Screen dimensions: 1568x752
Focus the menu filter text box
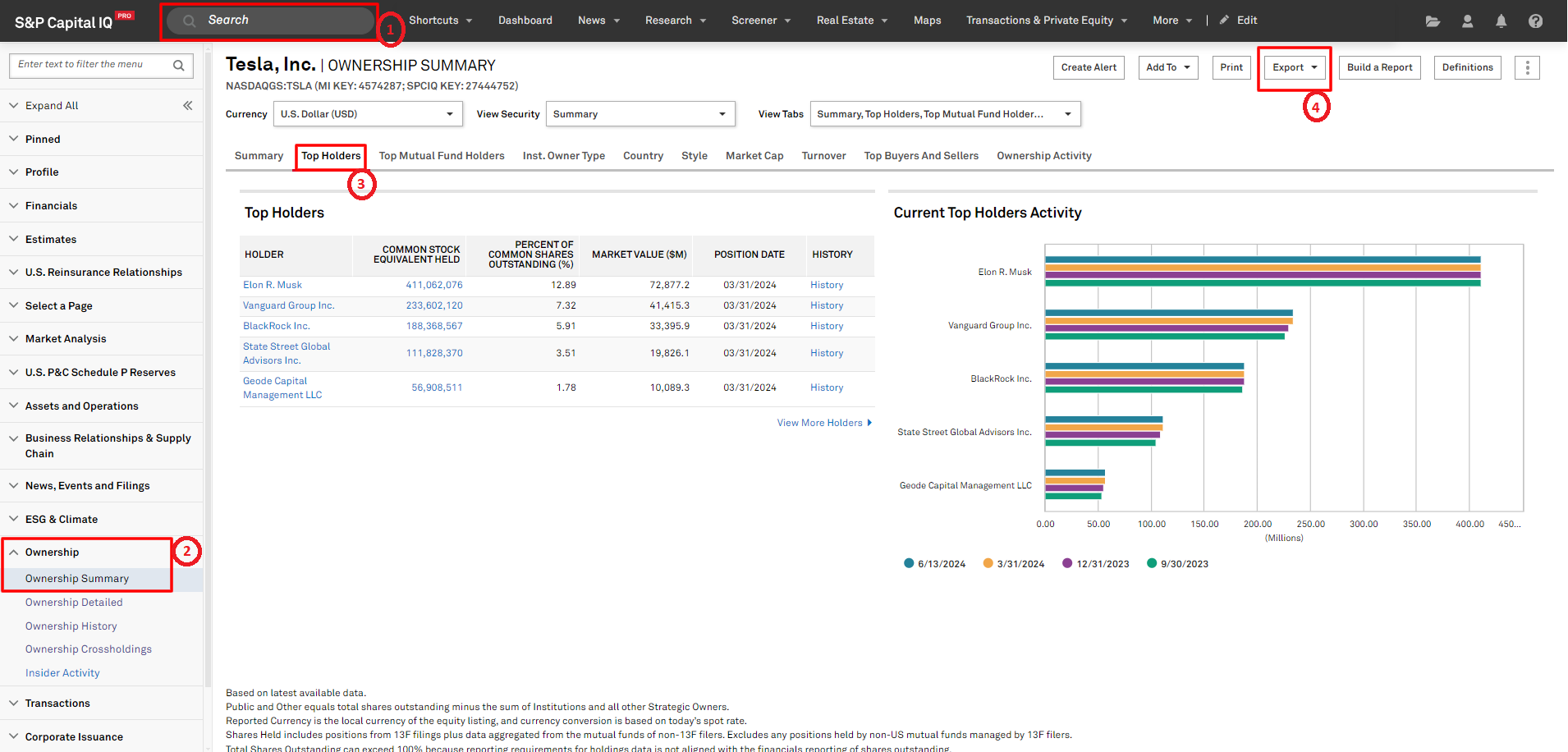click(x=102, y=66)
